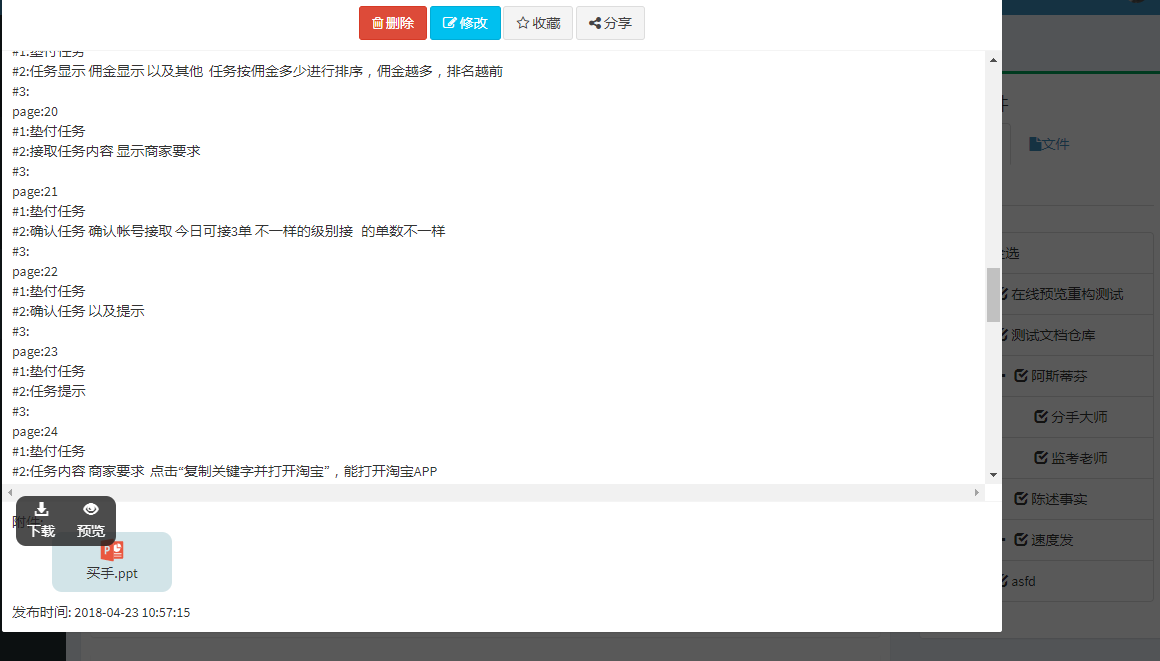The width and height of the screenshot is (1160, 661).
Task: Click the 发布时间 2018-04-23 timestamp
Action: click(x=101, y=612)
